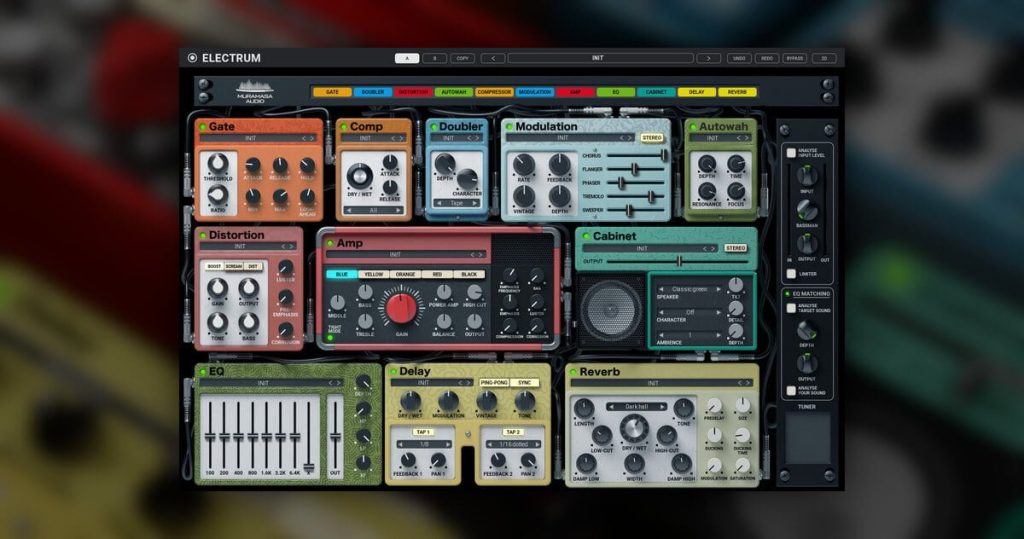Click the large red Amp Gain knob

tap(401, 309)
